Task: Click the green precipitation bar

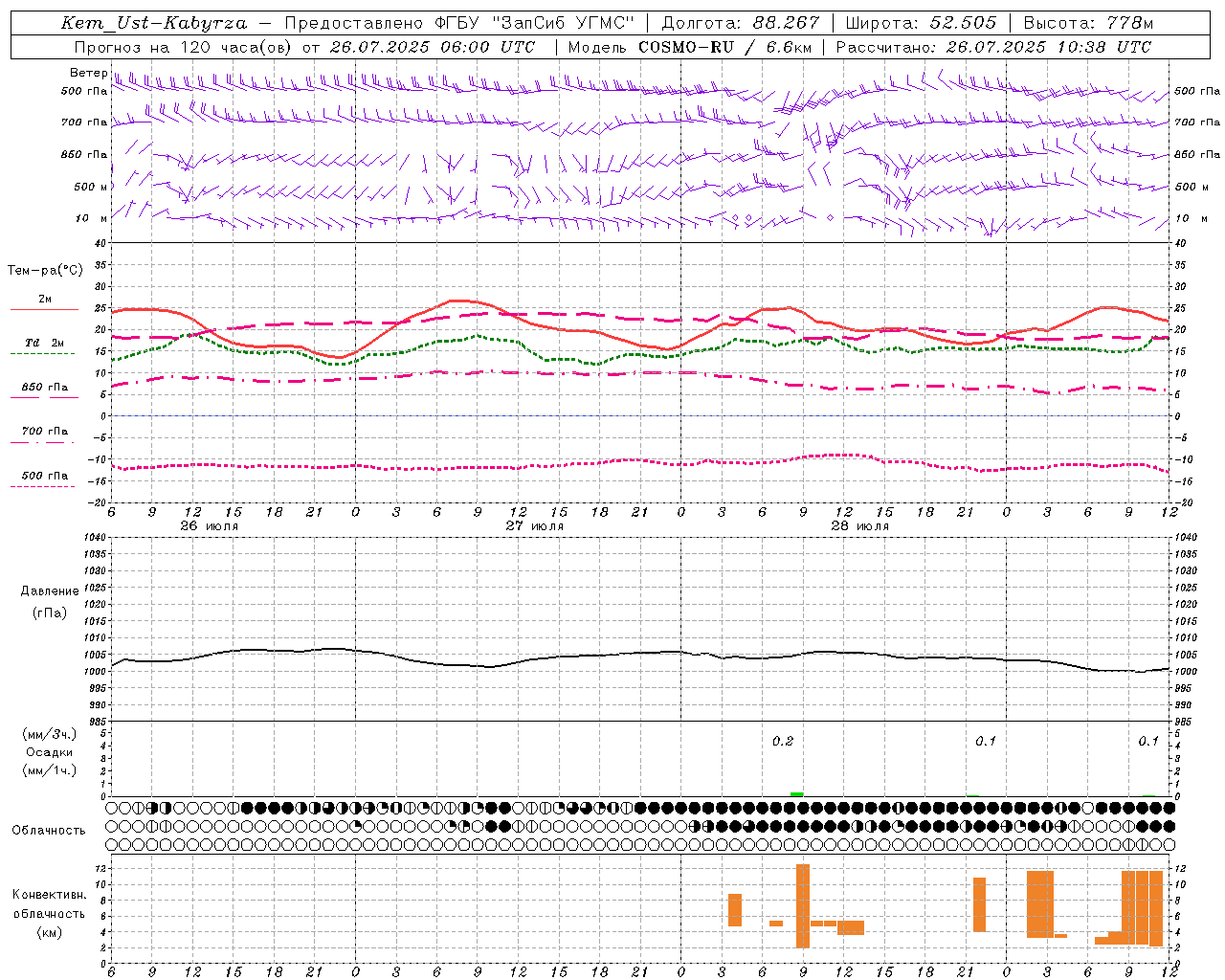Action: pyautogui.click(x=797, y=794)
